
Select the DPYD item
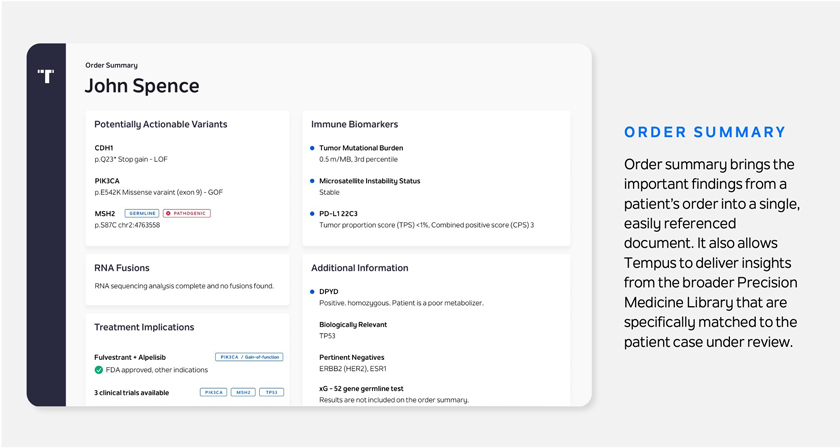click(x=329, y=292)
